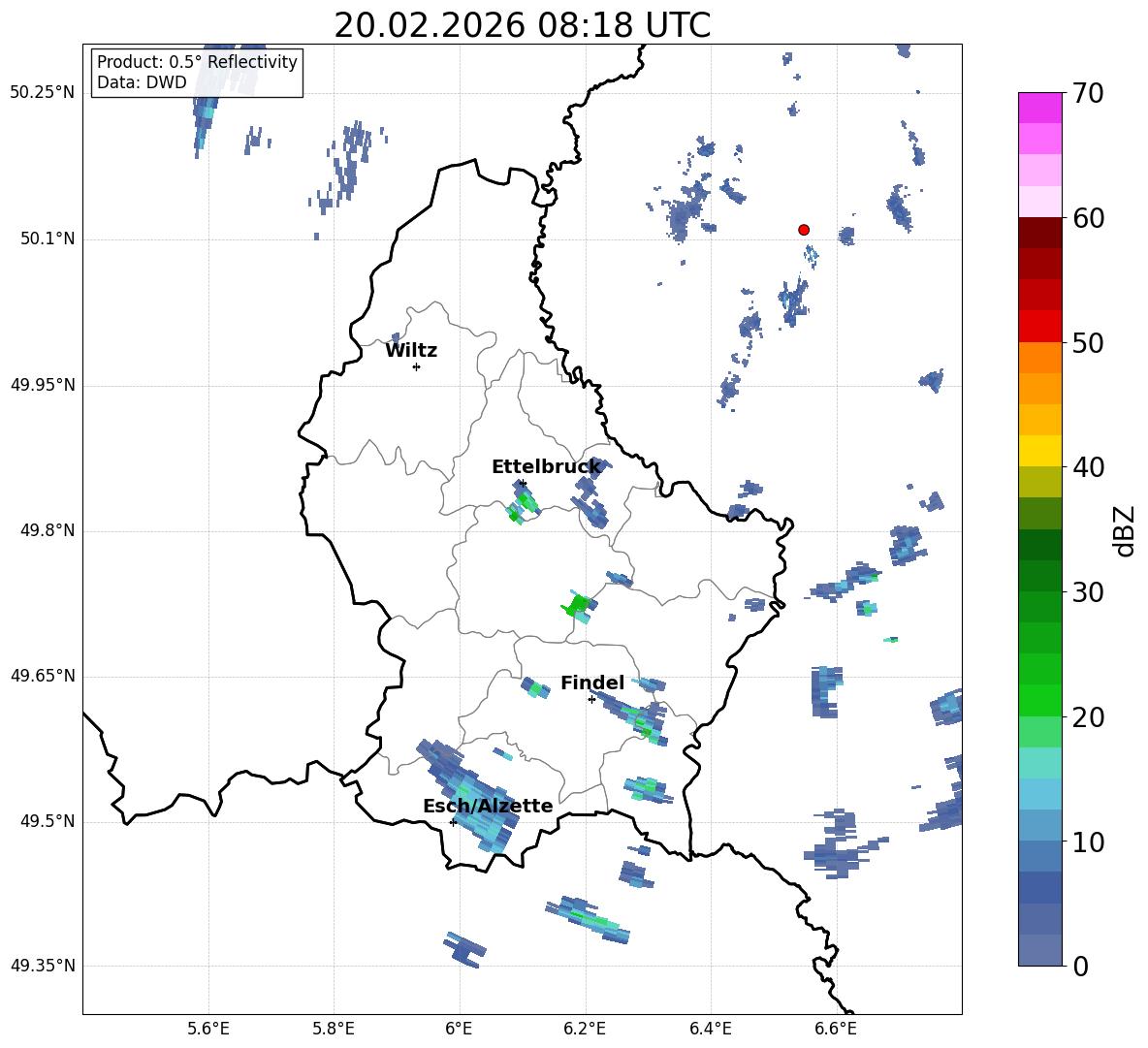Click the 5.8°E longitude label
Screen dimensions: 1148x1048
(334, 1029)
